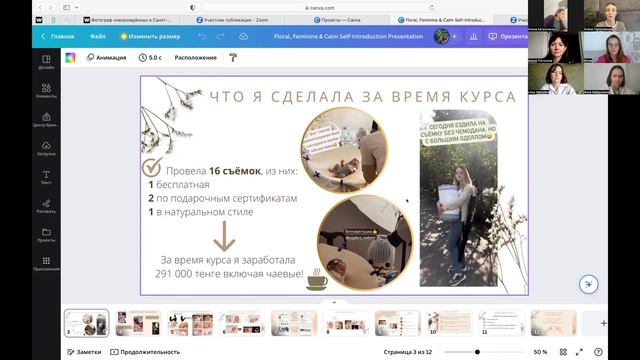Open the Загрузки uploads panel

point(46,149)
